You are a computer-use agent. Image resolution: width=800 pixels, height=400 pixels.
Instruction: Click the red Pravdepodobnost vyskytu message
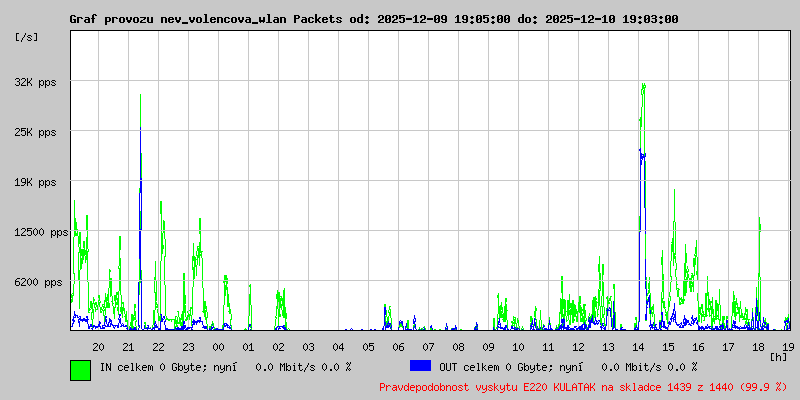pos(583,387)
